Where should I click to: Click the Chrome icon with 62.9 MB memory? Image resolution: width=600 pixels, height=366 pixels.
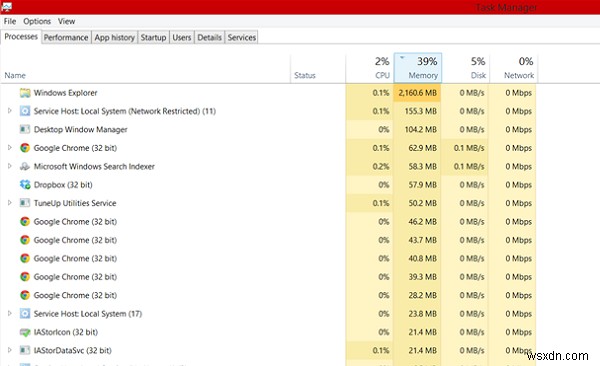25,148
